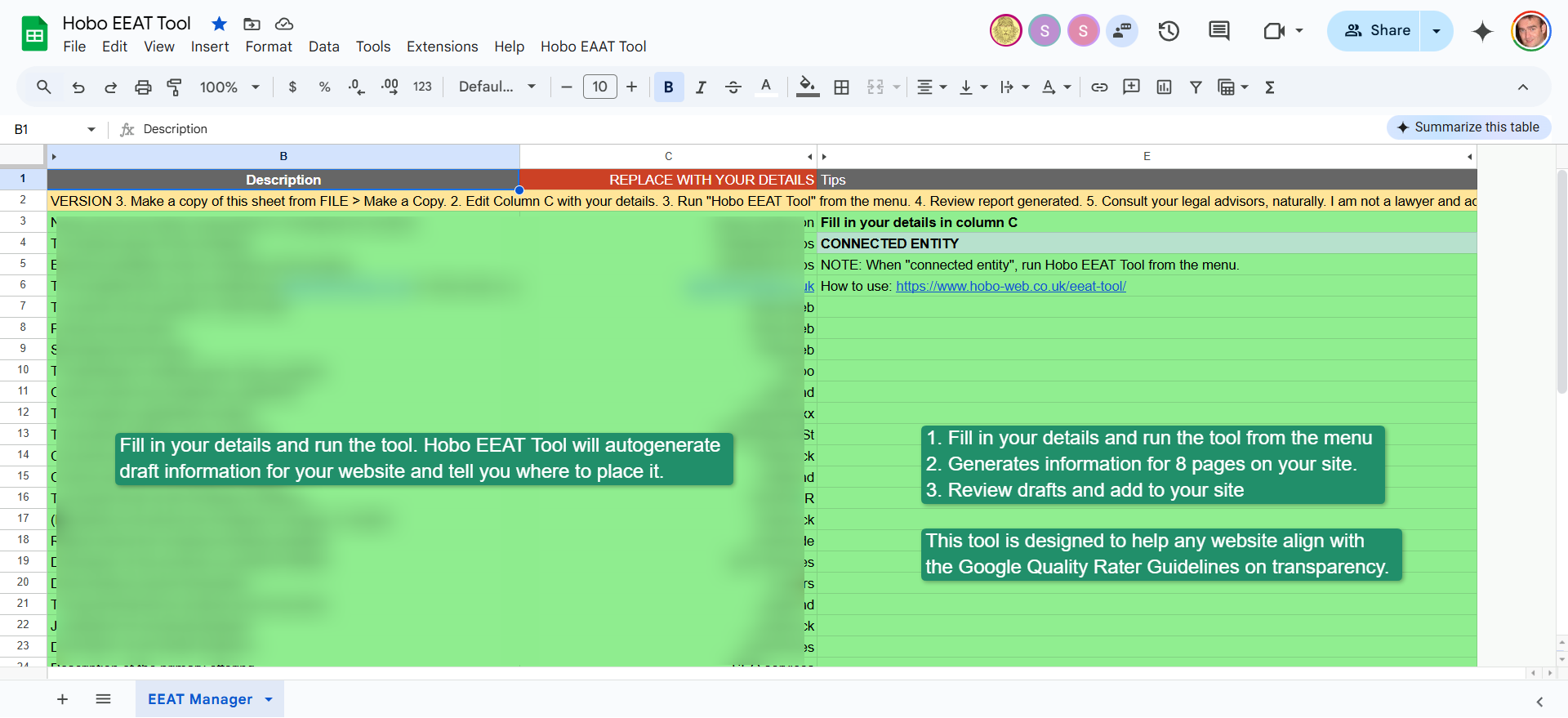This screenshot has width=1568, height=718.
Task: Click the Name box showing B1
Action: click(x=54, y=129)
